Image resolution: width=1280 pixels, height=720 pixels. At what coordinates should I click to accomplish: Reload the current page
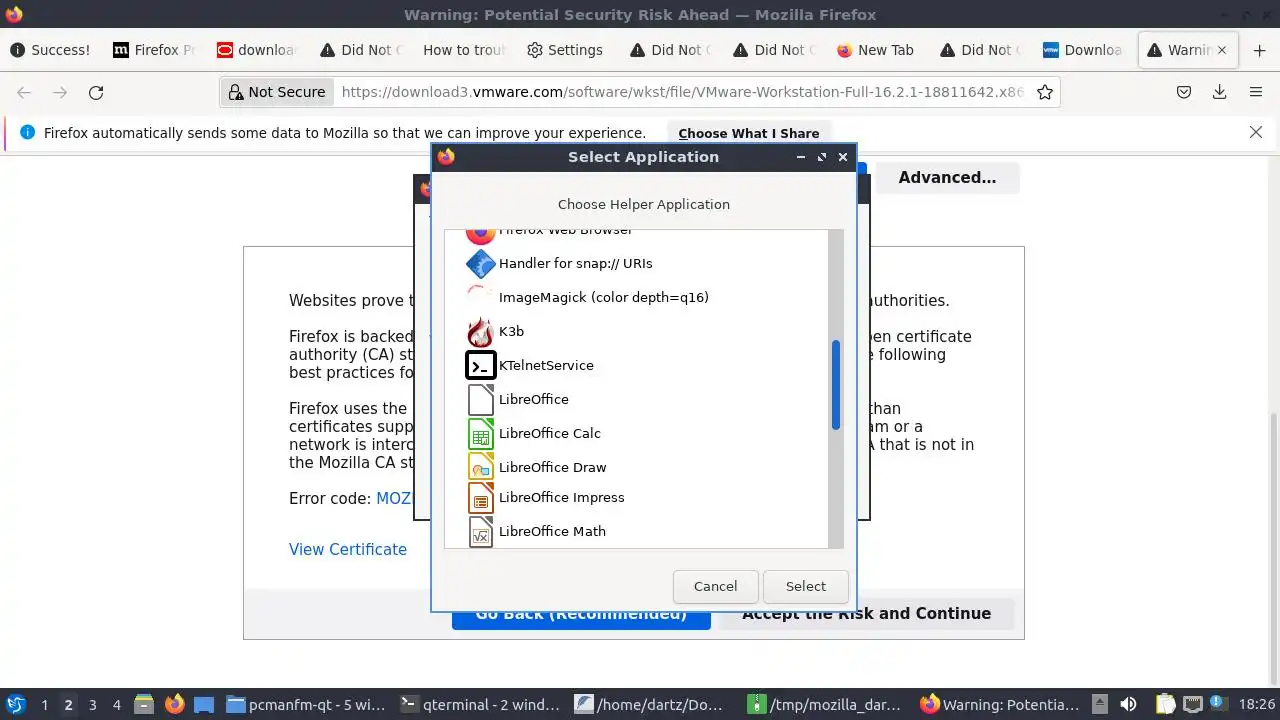pos(96,92)
